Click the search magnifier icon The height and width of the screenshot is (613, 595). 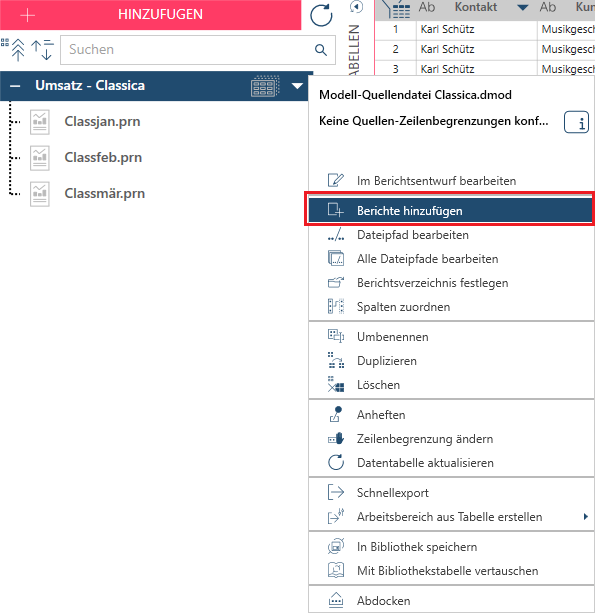click(321, 50)
